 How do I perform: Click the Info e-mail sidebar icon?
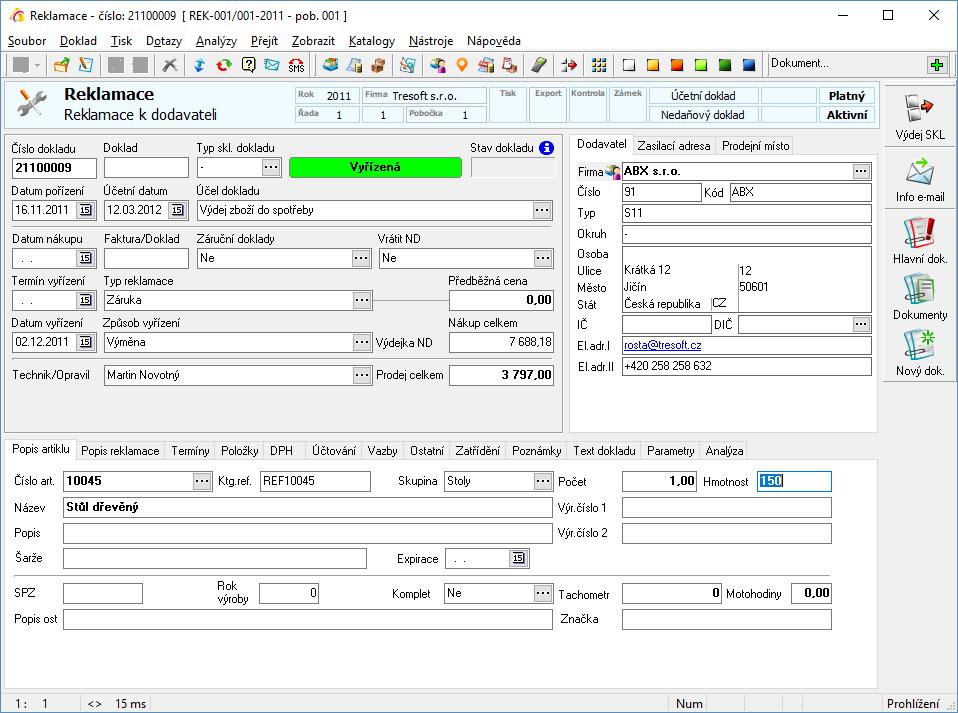(920, 180)
